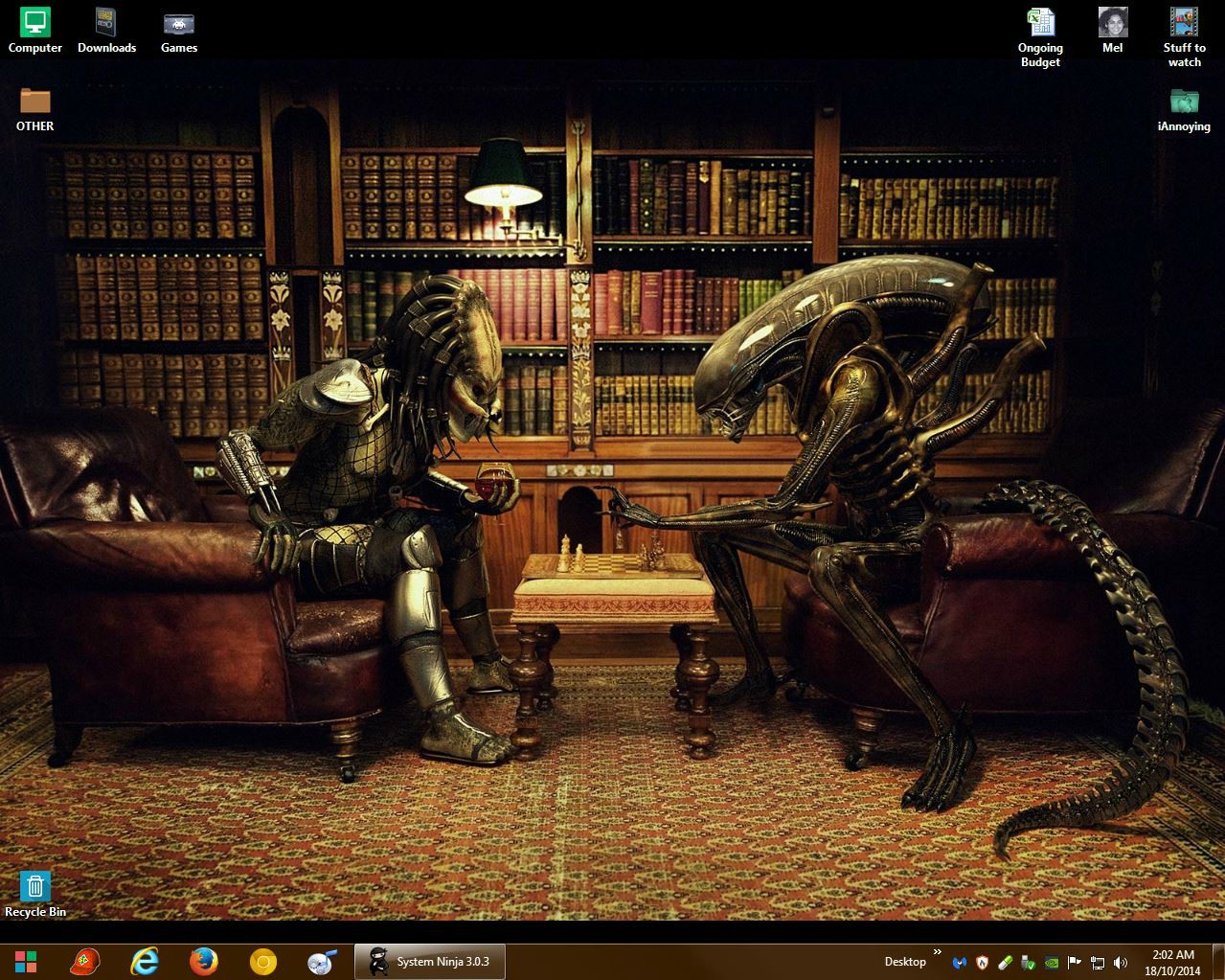The width and height of the screenshot is (1225, 980).
Task: Open the Stuff to watch folder
Action: pyautogui.click(x=1184, y=37)
